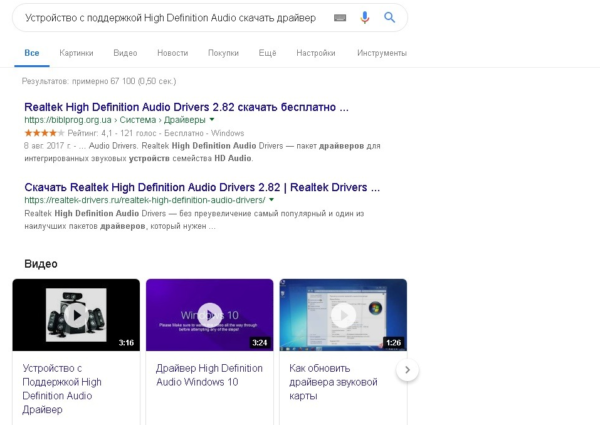600x425 pixels.
Task: Click the realtek-drivers.ru URL link
Action: tap(145, 200)
